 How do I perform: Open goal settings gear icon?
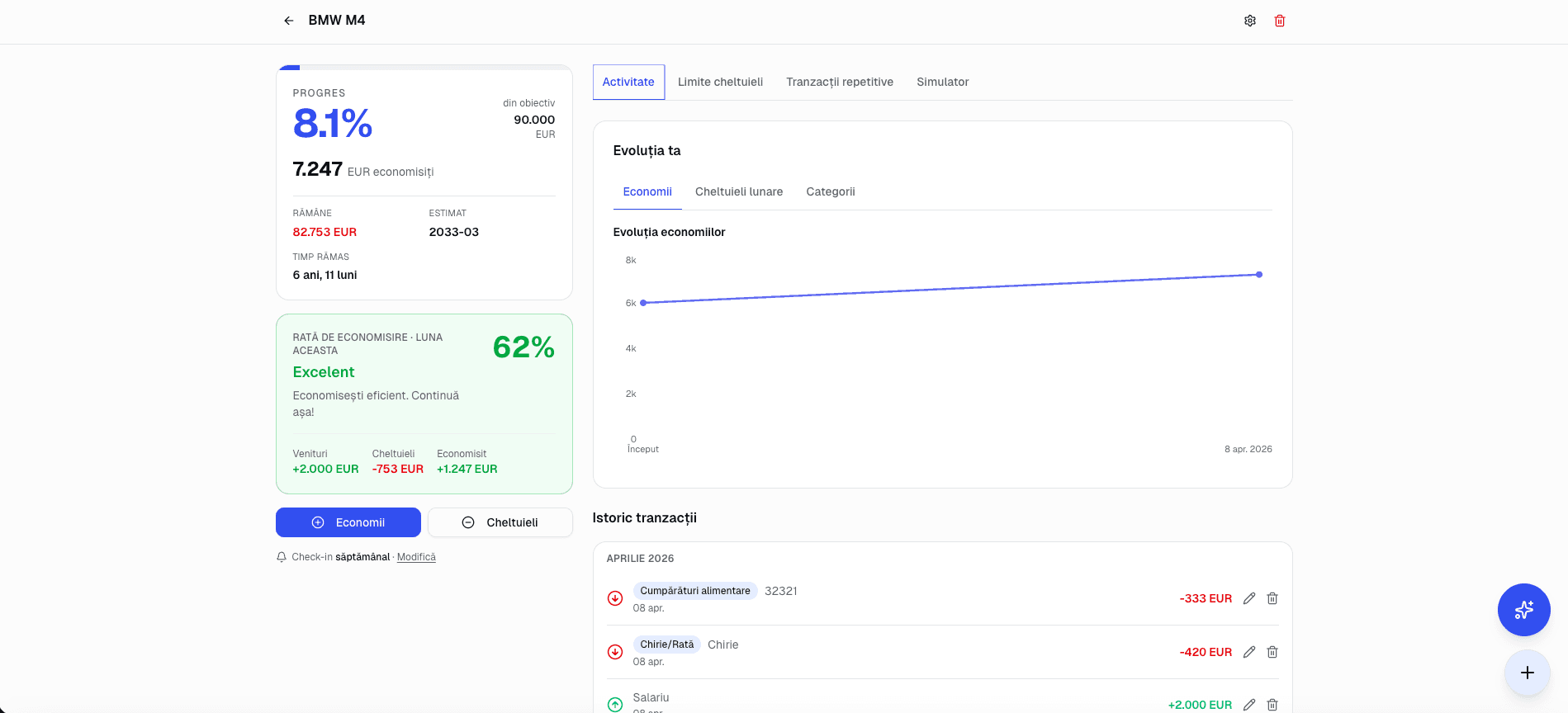point(1250,21)
